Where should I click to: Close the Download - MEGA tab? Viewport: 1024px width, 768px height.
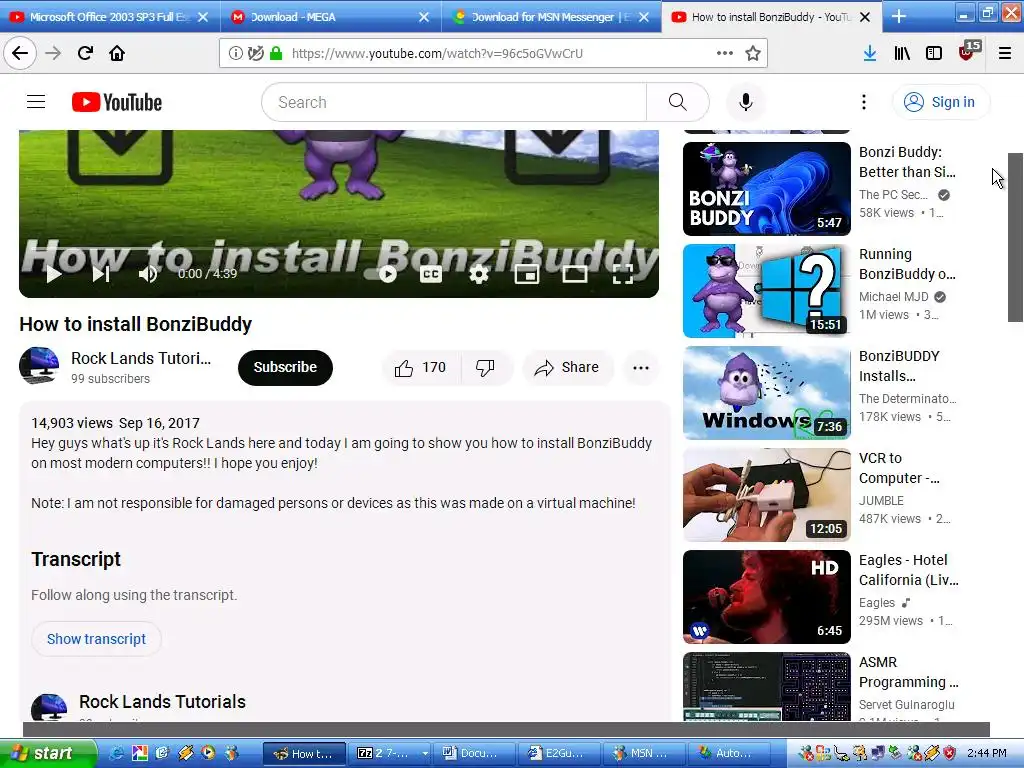point(424,17)
